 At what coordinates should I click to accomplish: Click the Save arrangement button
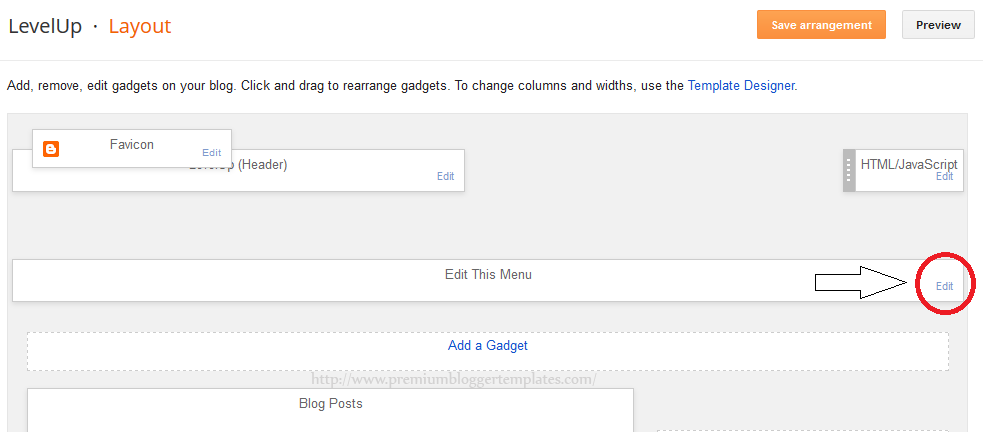pos(821,25)
